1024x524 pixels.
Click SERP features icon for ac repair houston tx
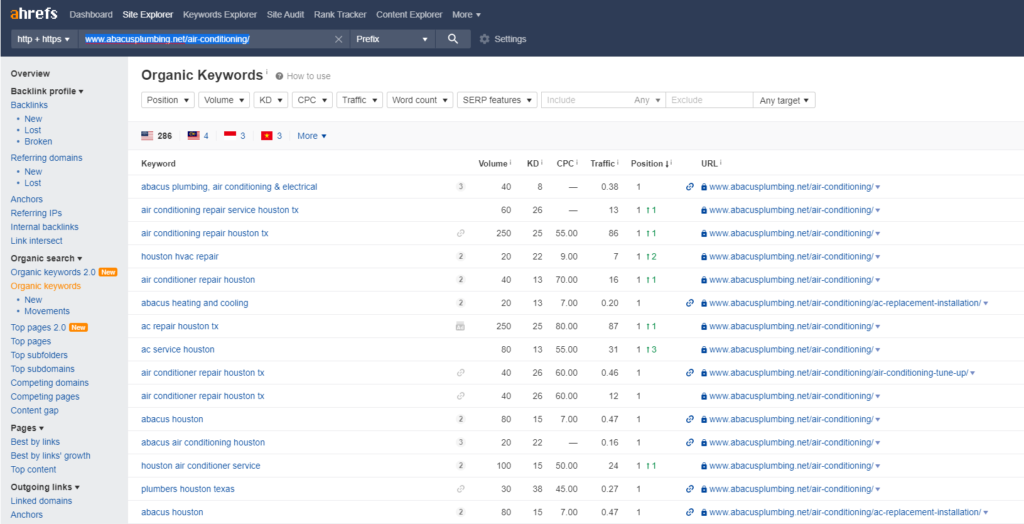460,326
